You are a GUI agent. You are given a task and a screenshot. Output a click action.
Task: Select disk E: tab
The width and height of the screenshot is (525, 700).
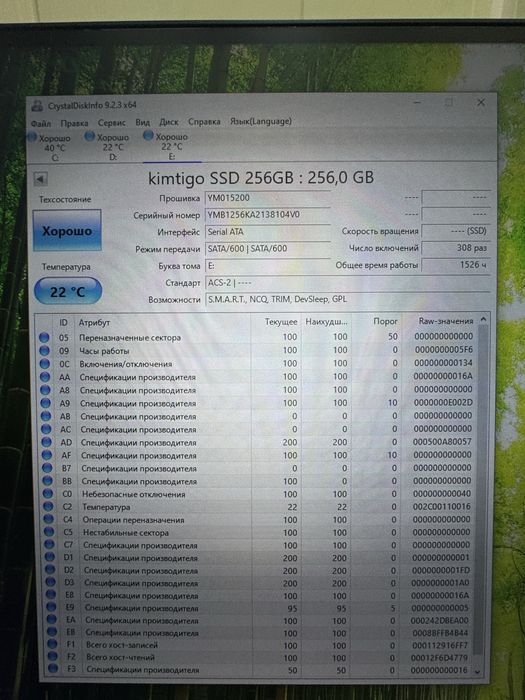[171, 146]
